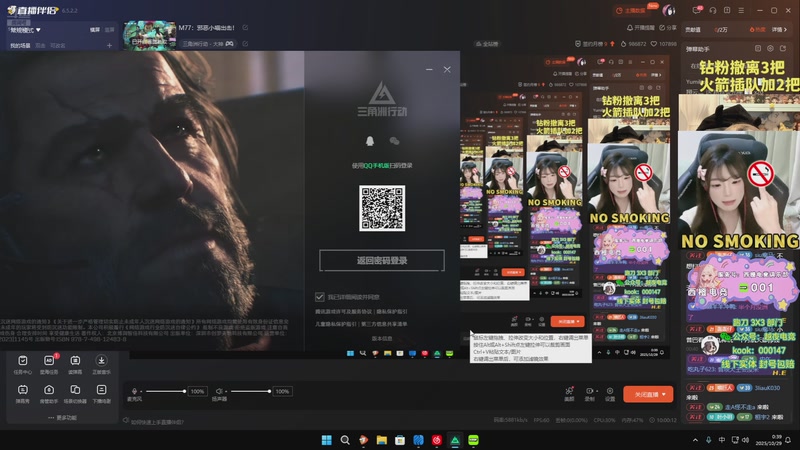The width and height of the screenshot is (800, 450).
Task: Show hidden system tray icons chevron
Action: pyautogui.click(x=695, y=440)
